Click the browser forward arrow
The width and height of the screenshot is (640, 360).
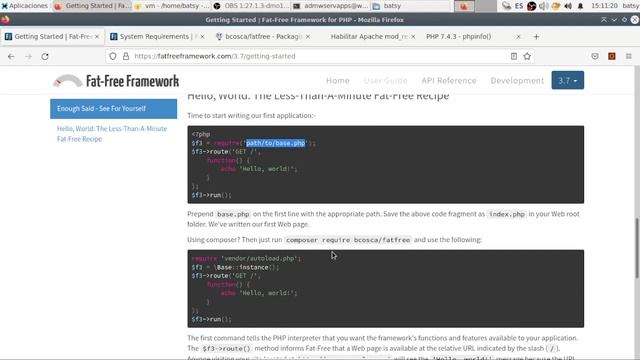(x=28, y=56)
